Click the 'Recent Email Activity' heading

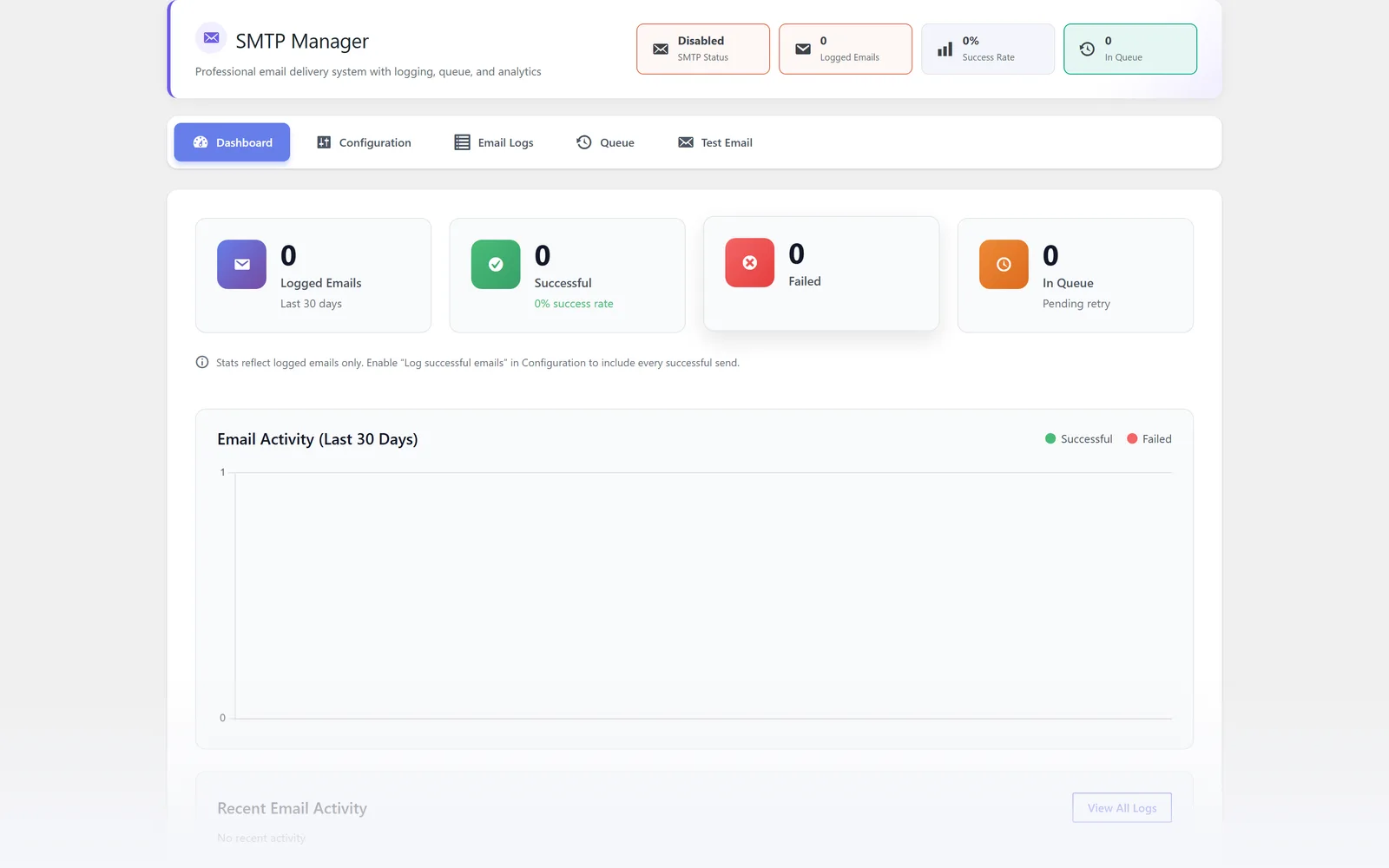[x=292, y=808]
